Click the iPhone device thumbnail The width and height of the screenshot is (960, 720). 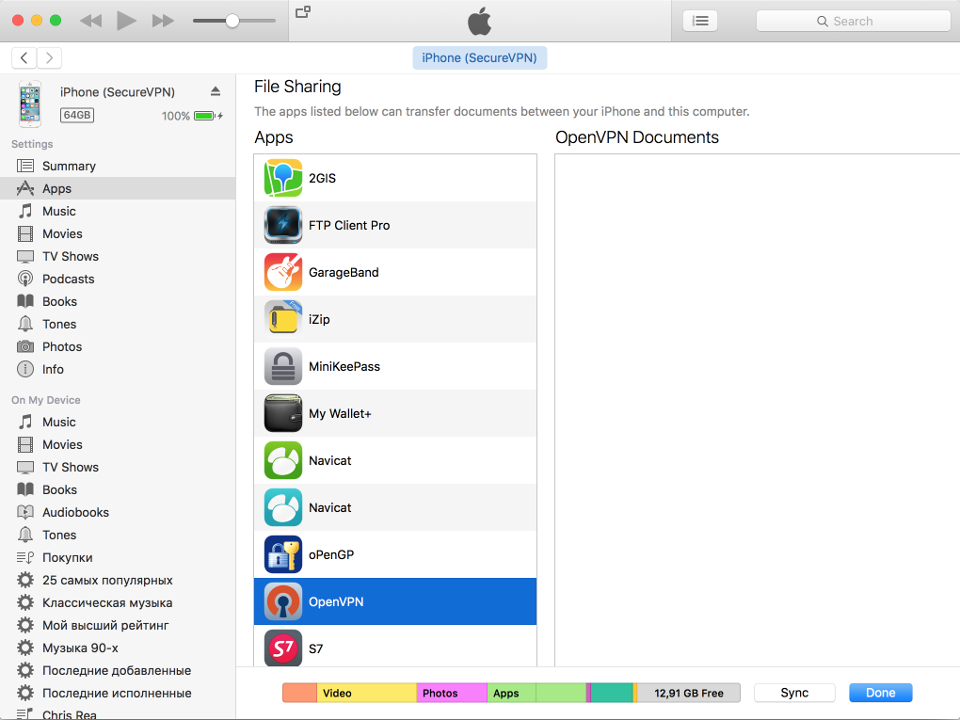30,103
